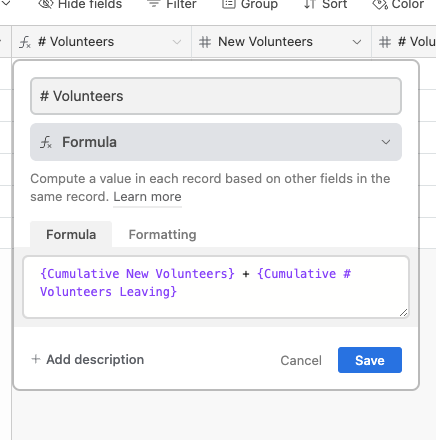
Task: Click number icon in New Volunteers header
Action: (205, 42)
